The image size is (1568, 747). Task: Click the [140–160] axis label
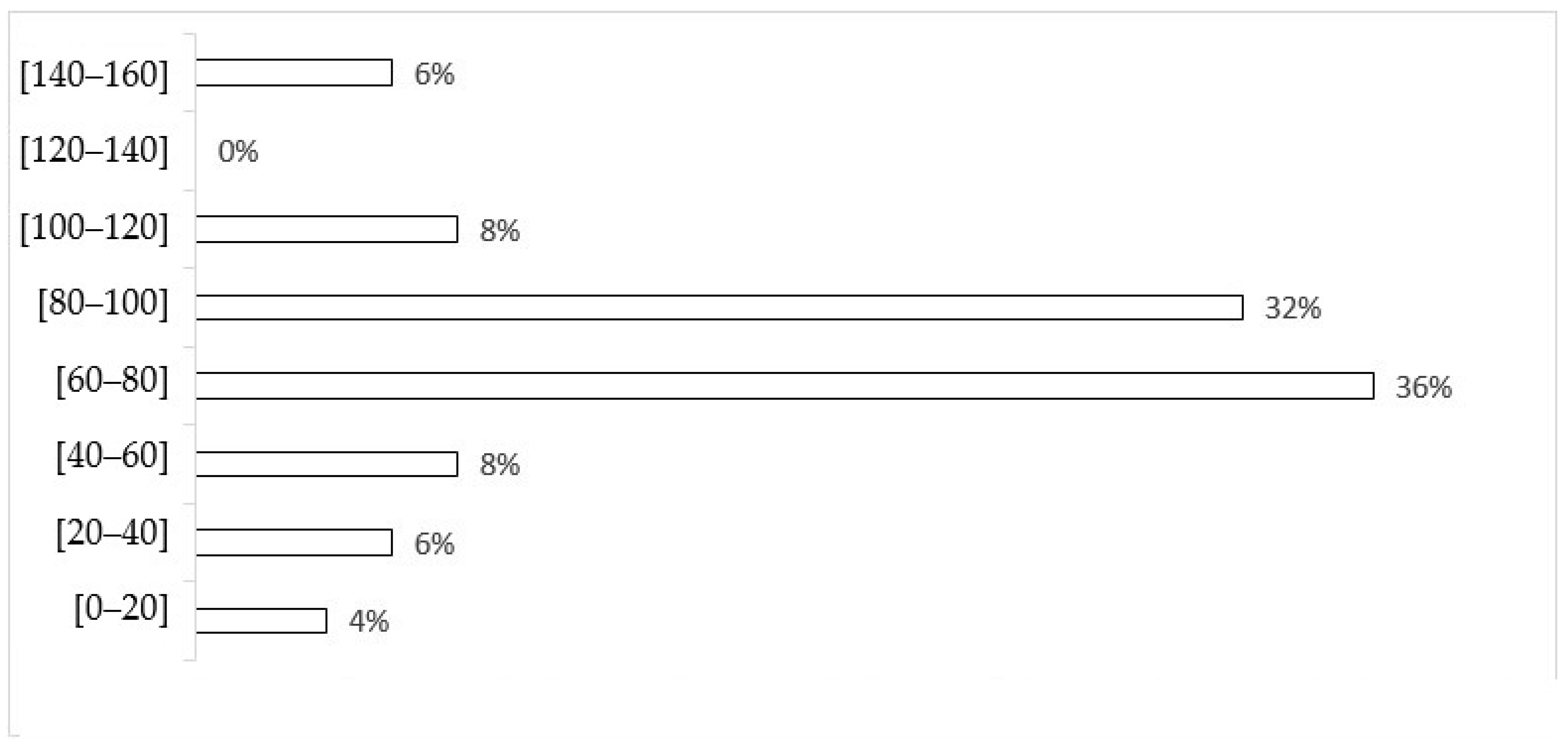94,75
